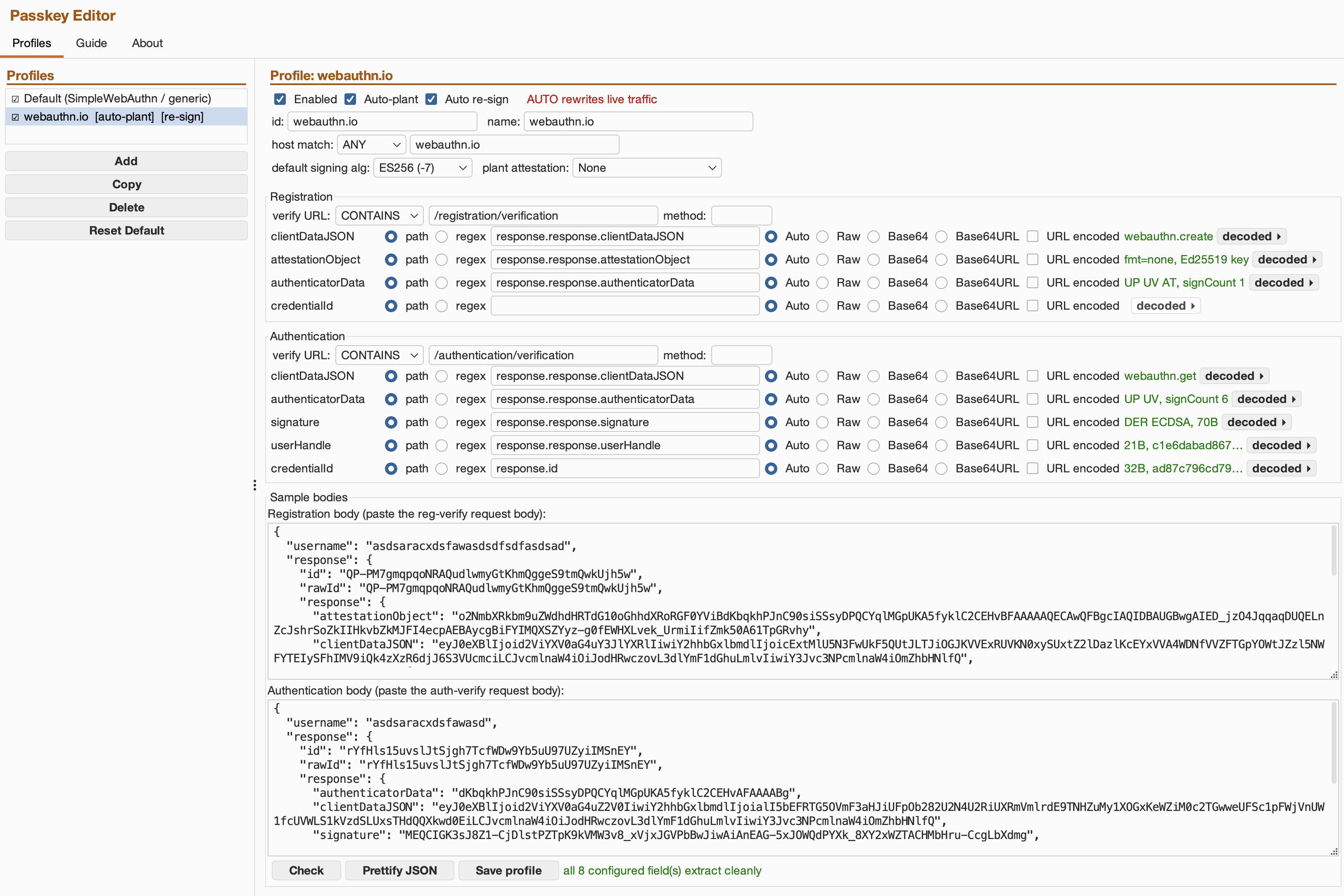The image size is (1344, 896).
Task: Expand decoded for Authentication credentialId 32B row
Action: (1281, 469)
